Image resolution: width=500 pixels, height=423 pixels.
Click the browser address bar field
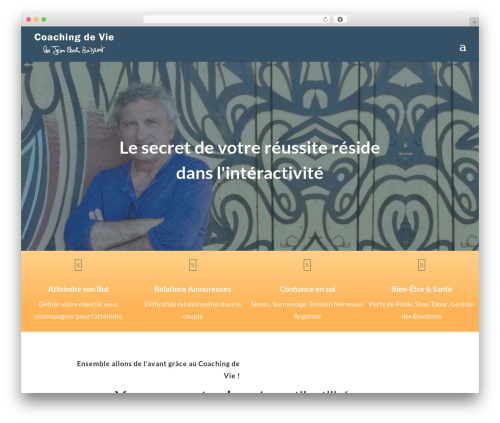[237, 20]
